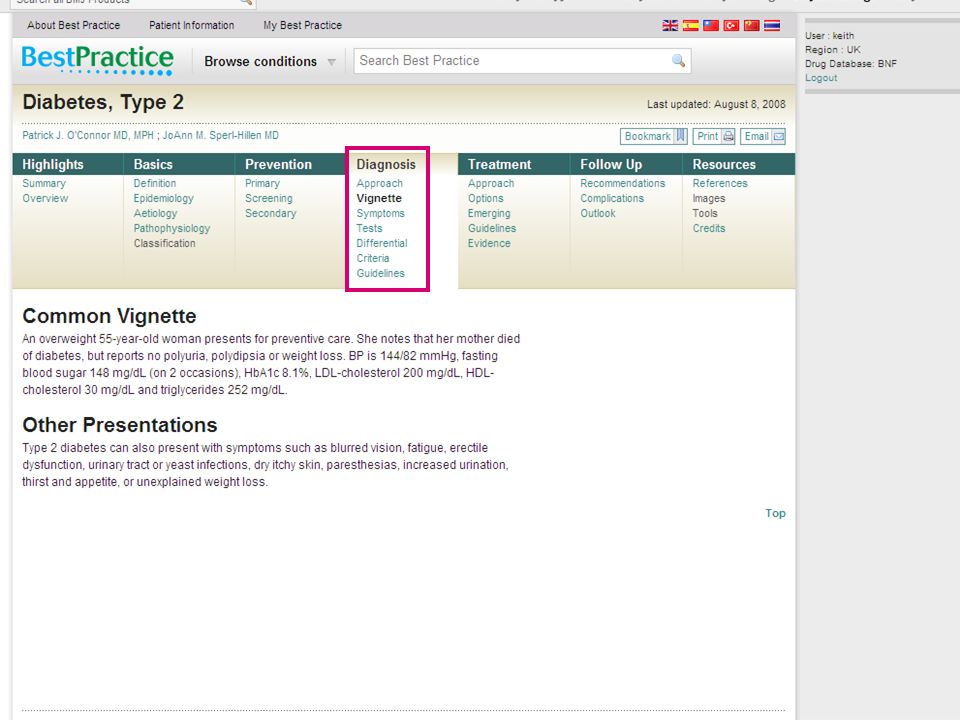Go to Primary prevention
The height and width of the screenshot is (720, 960).
click(x=263, y=183)
